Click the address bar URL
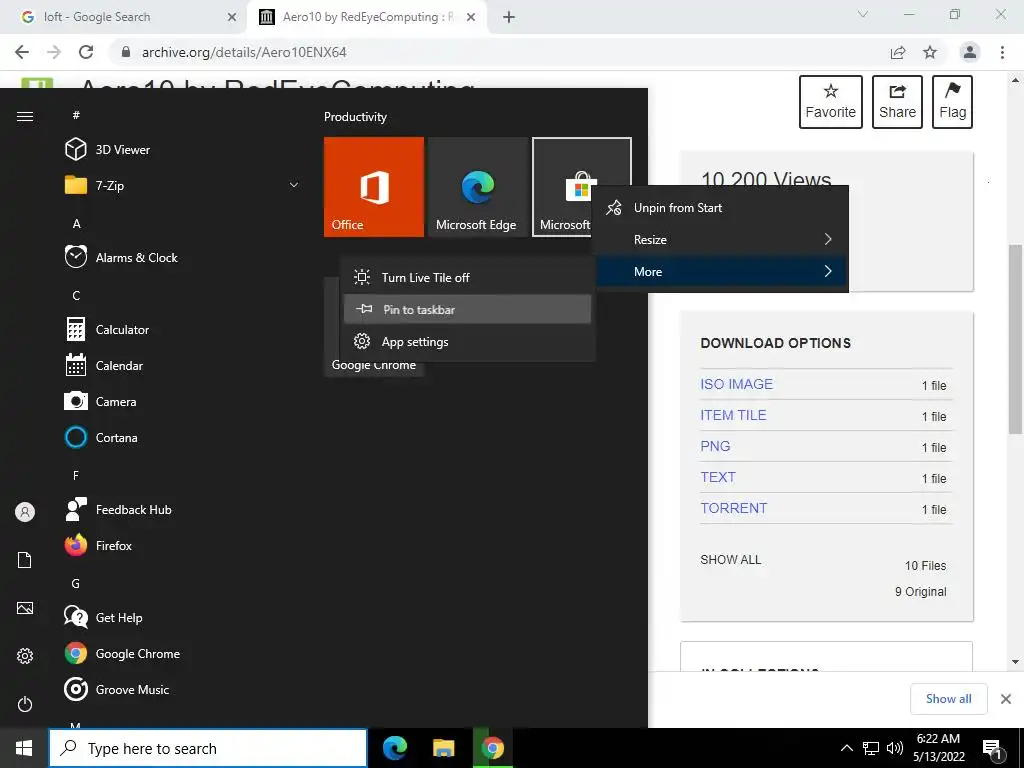The width and height of the screenshot is (1024, 768). [244, 52]
